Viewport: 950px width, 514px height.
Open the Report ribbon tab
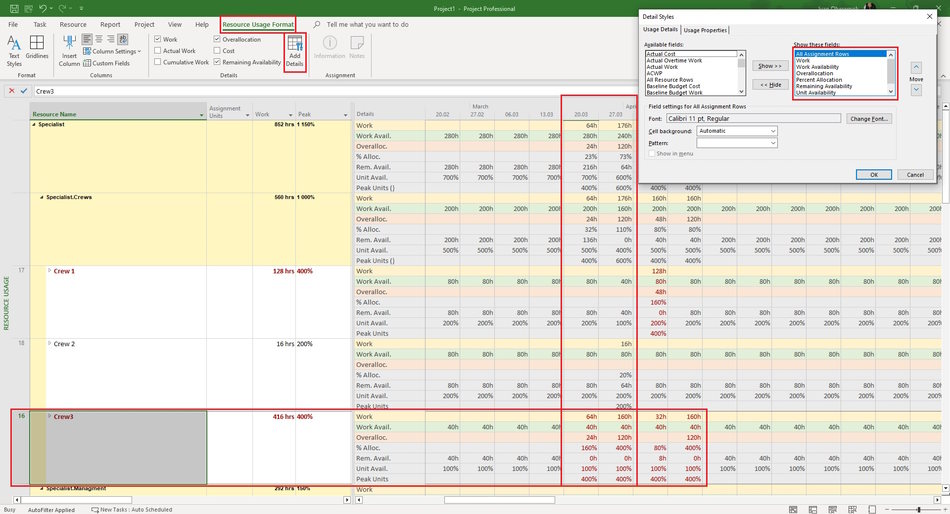pos(110,24)
